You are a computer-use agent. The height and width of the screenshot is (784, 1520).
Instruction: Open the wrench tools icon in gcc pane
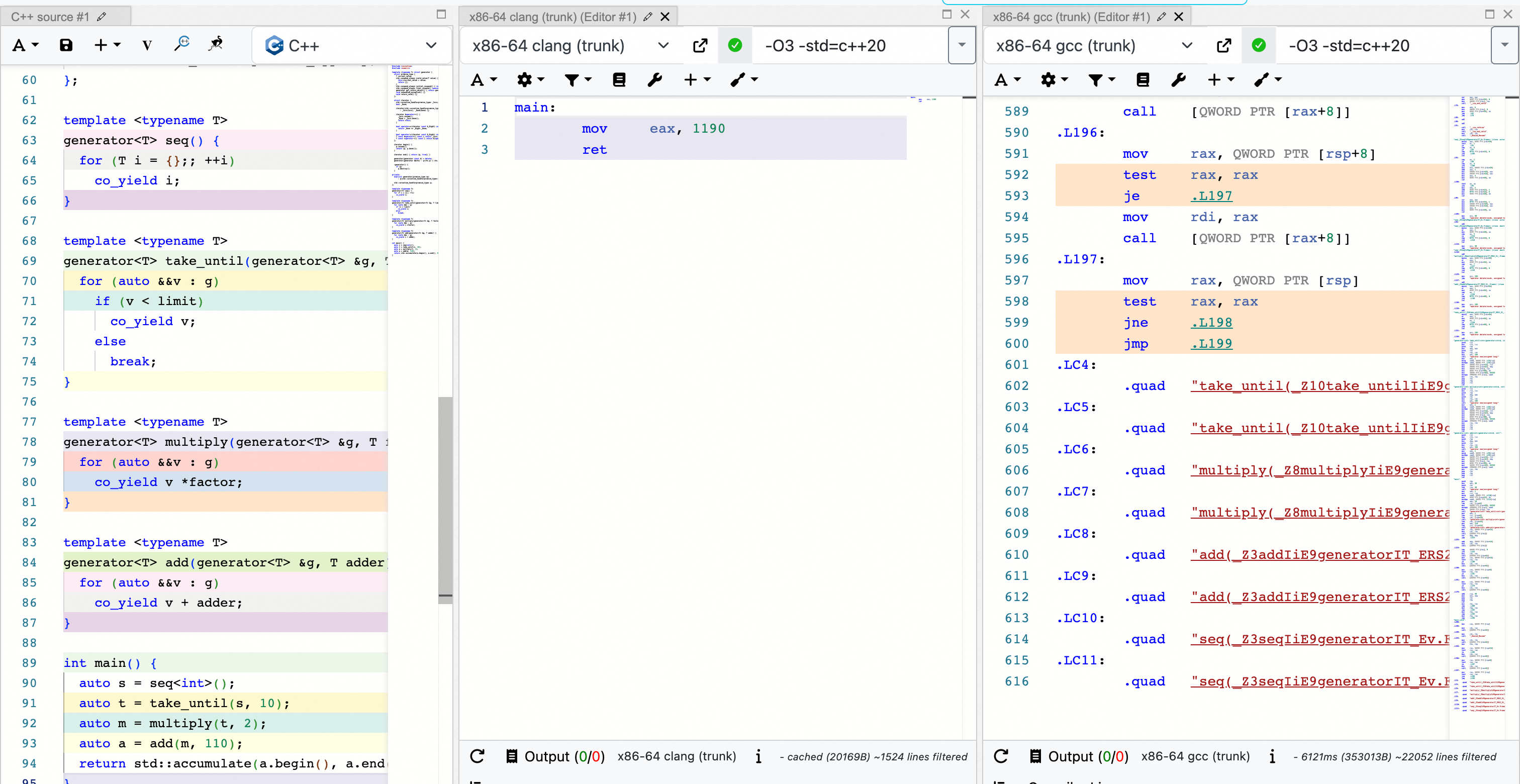click(x=1178, y=79)
